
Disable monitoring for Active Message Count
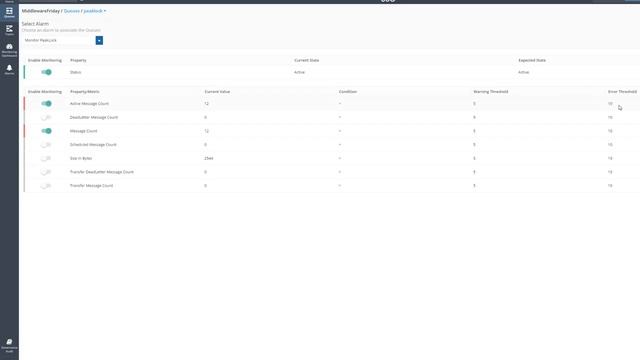pos(46,104)
